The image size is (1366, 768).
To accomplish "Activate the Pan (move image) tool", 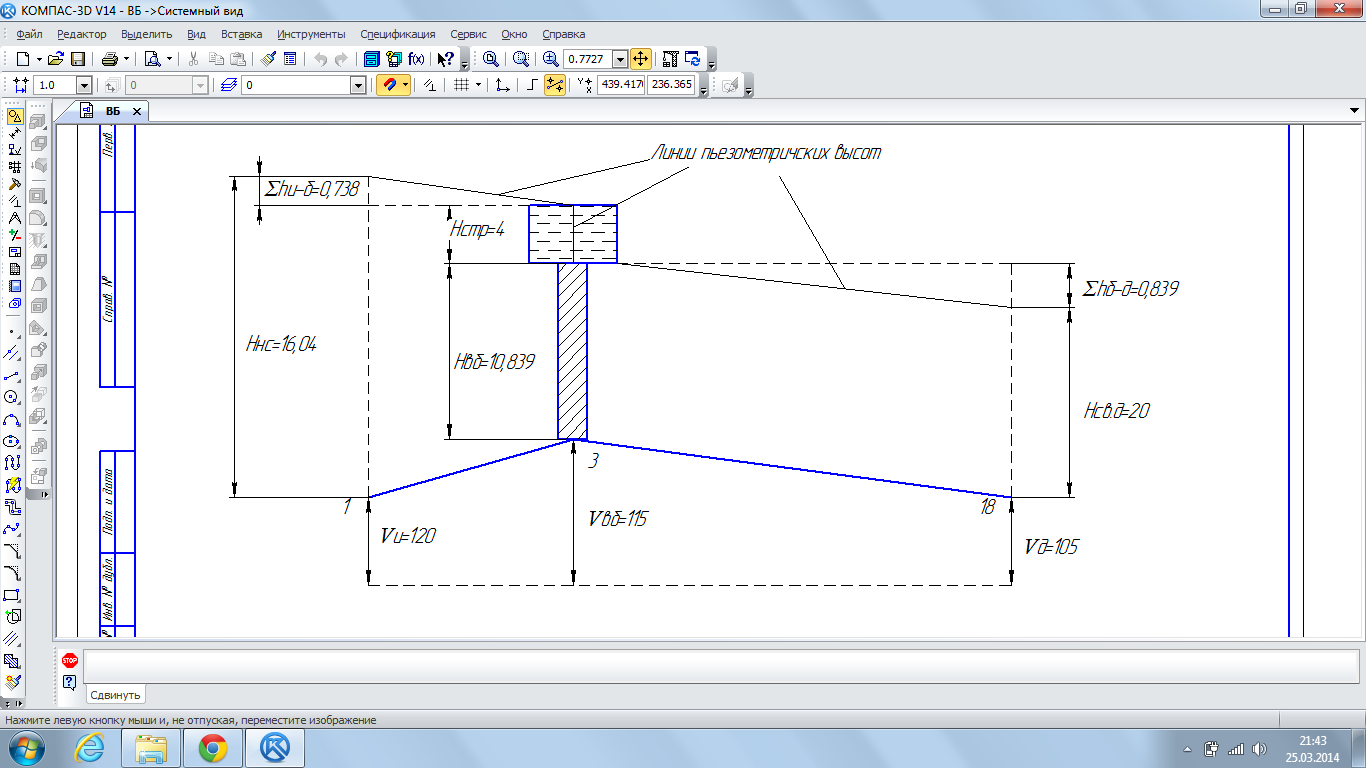I will [641, 59].
